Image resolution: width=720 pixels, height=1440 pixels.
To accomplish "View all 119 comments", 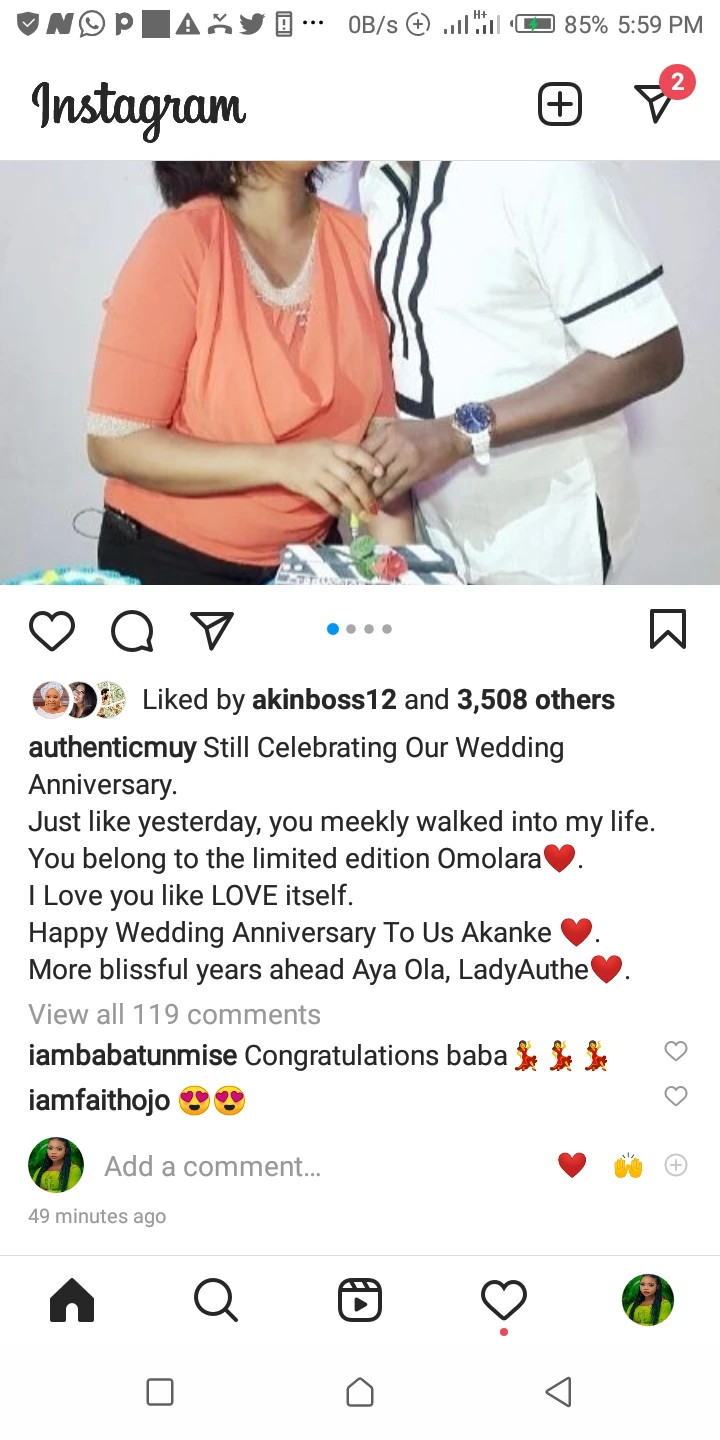I will click(x=175, y=1014).
